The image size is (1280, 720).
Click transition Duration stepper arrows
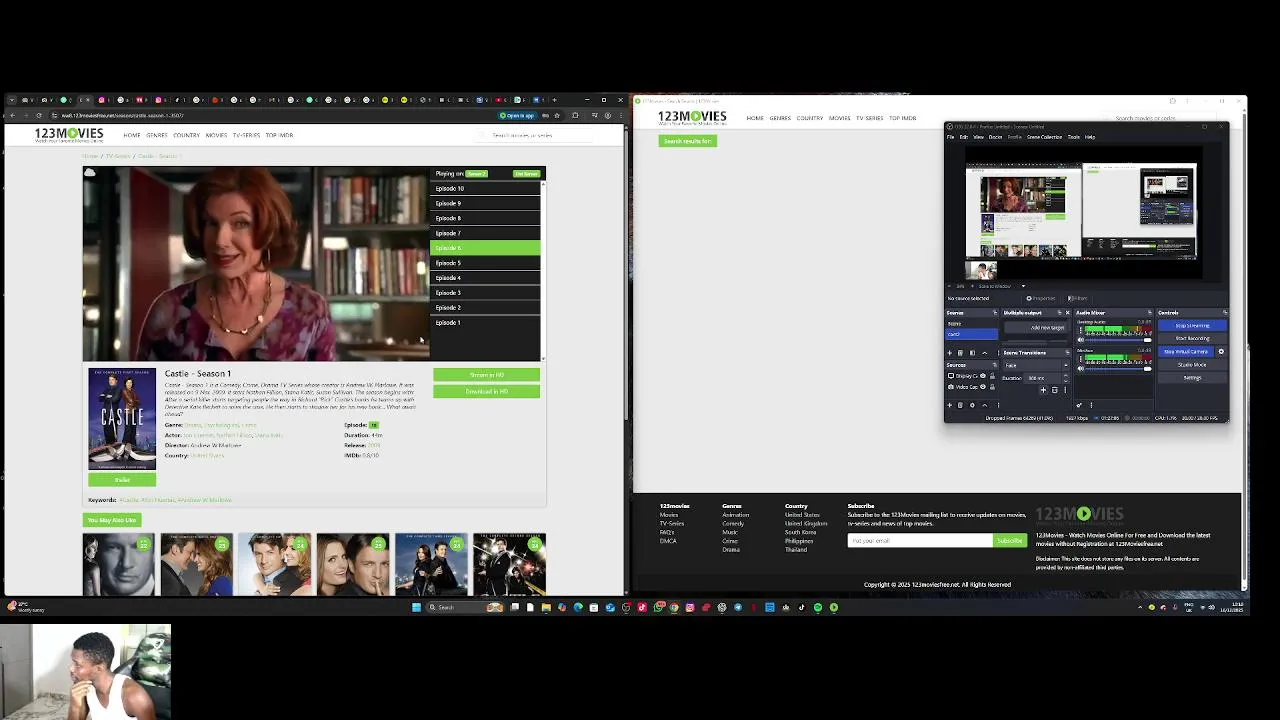pyautogui.click(x=1066, y=378)
